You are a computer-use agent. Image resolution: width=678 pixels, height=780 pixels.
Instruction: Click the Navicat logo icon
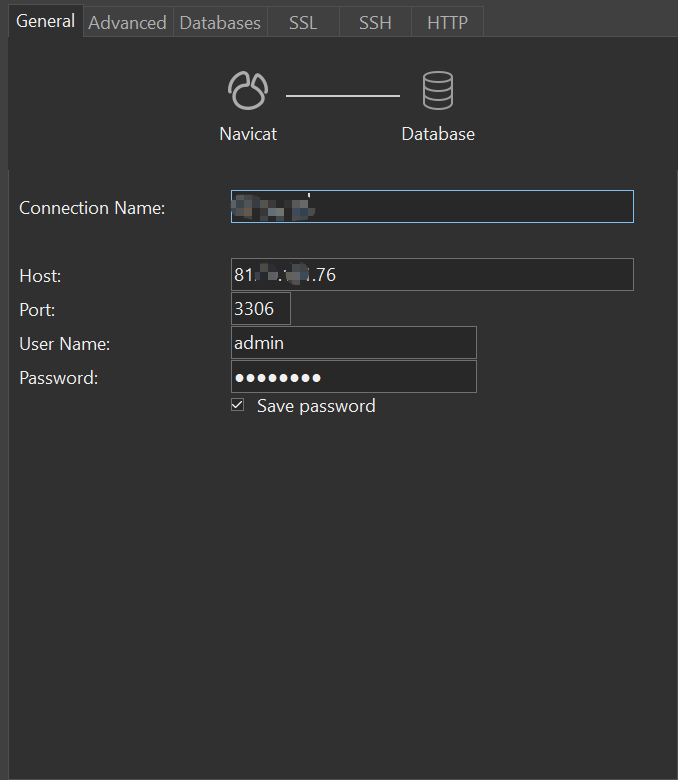click(248, 91)
